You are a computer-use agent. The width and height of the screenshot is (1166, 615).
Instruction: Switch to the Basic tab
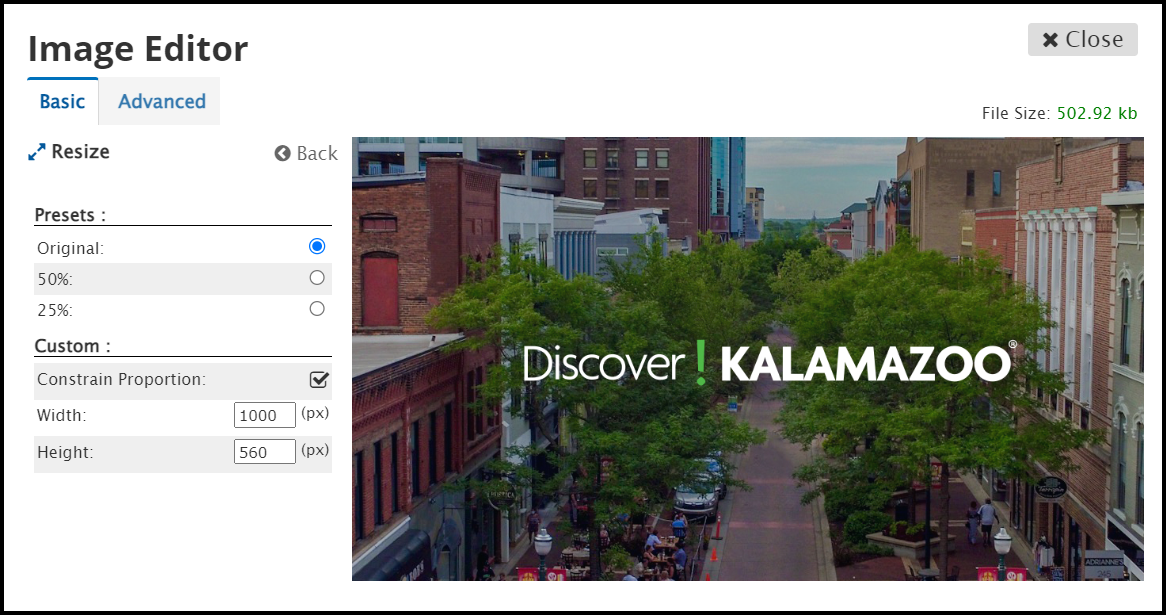pyautogui.click(x=62, y=101)
